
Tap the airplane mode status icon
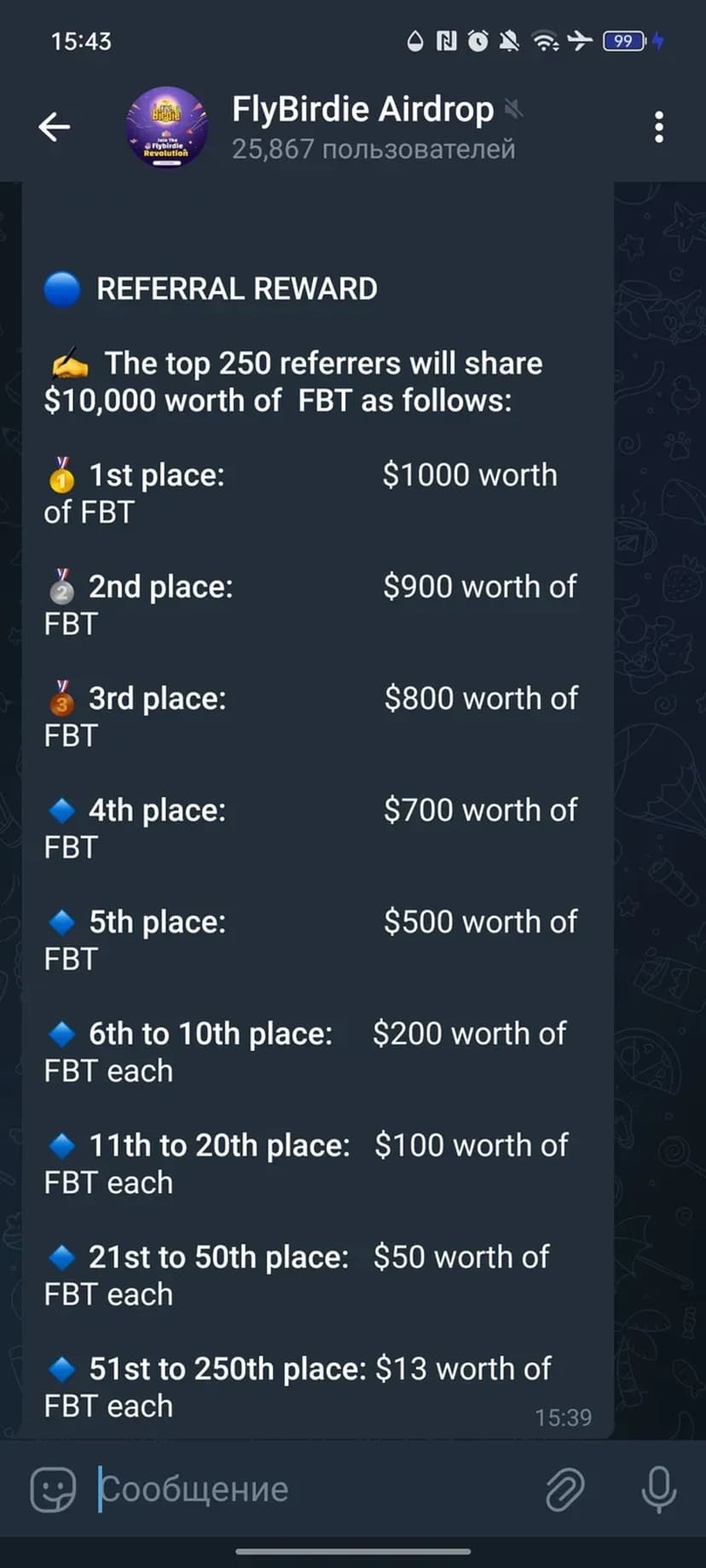[x=579, y=41]
